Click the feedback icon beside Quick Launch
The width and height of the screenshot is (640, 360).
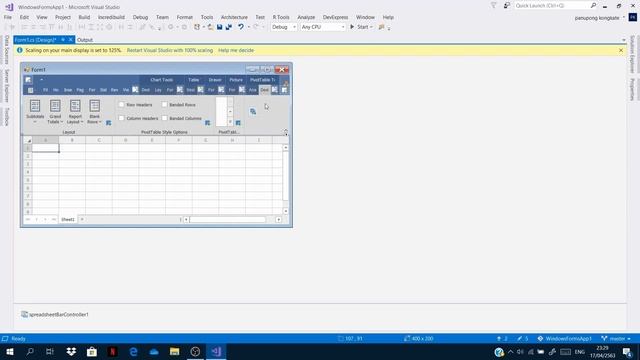click(507, 6)
